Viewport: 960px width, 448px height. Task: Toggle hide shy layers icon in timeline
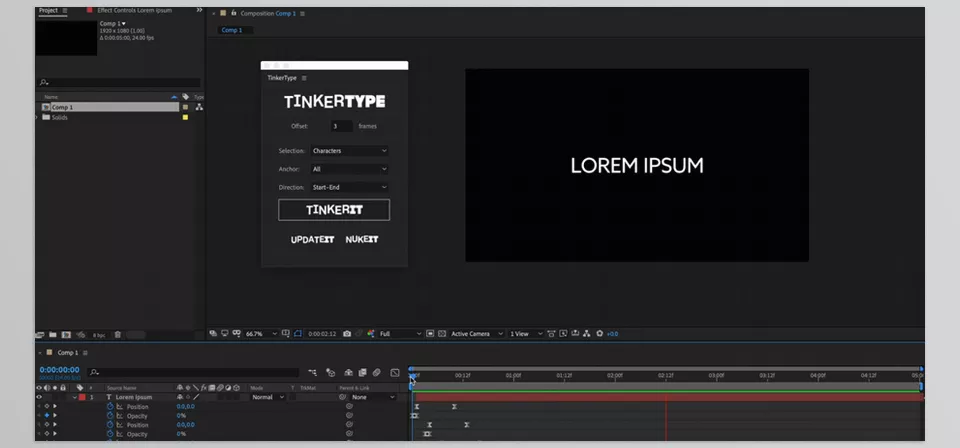click(x=348, y=372)
